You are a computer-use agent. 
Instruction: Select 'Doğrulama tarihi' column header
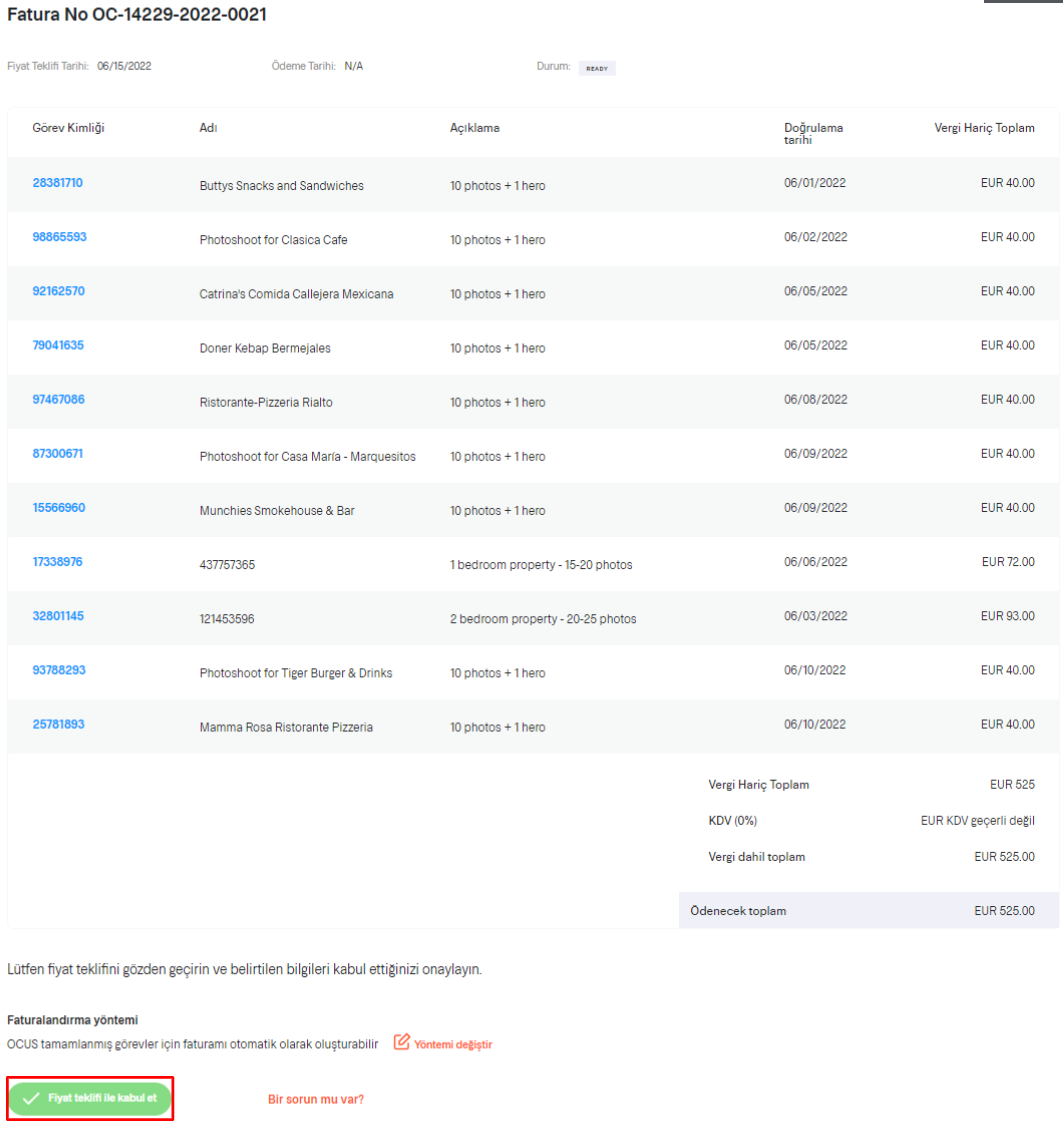point(813,134)
